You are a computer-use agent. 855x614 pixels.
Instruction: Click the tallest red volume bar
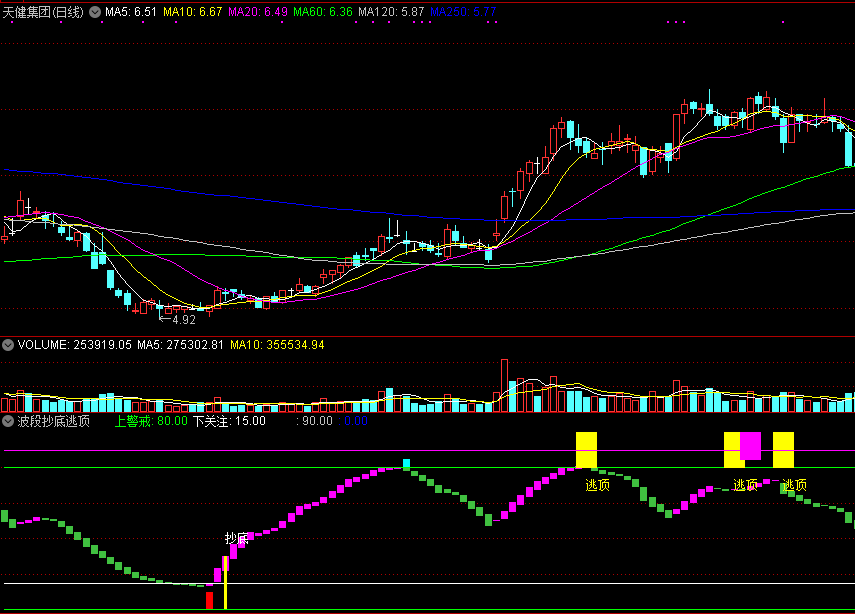click(x=504, y=385)
